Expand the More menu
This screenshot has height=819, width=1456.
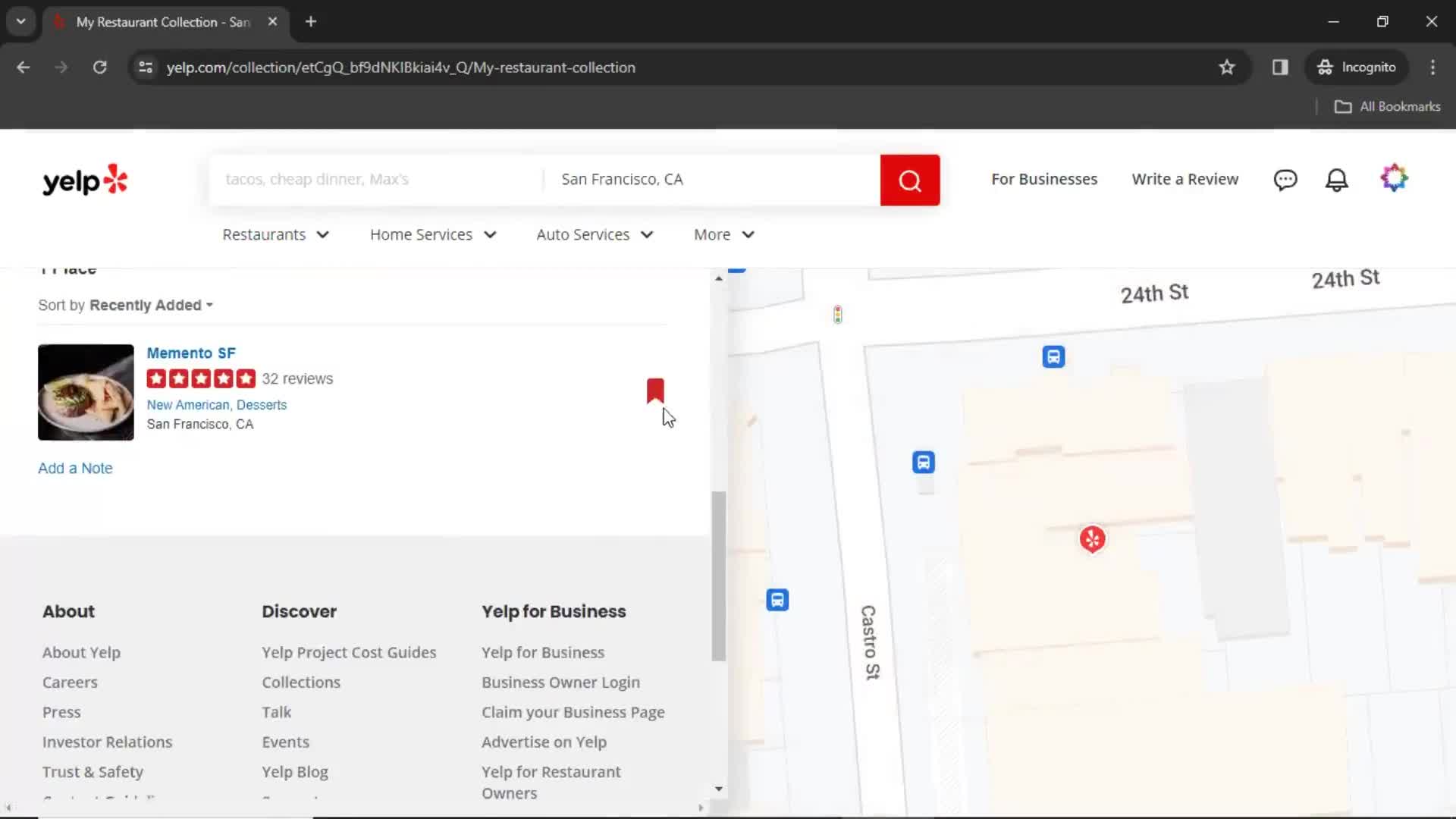point(724,235)
